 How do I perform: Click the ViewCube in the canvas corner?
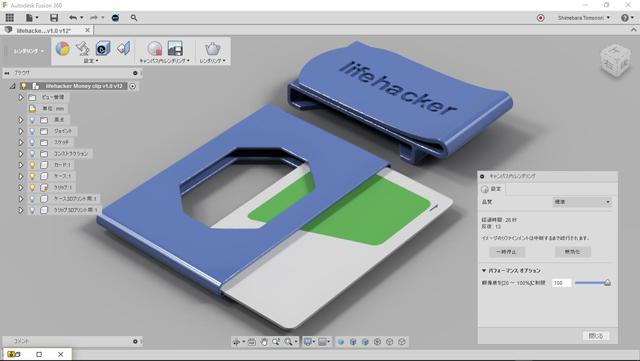[x=615, y=61]
